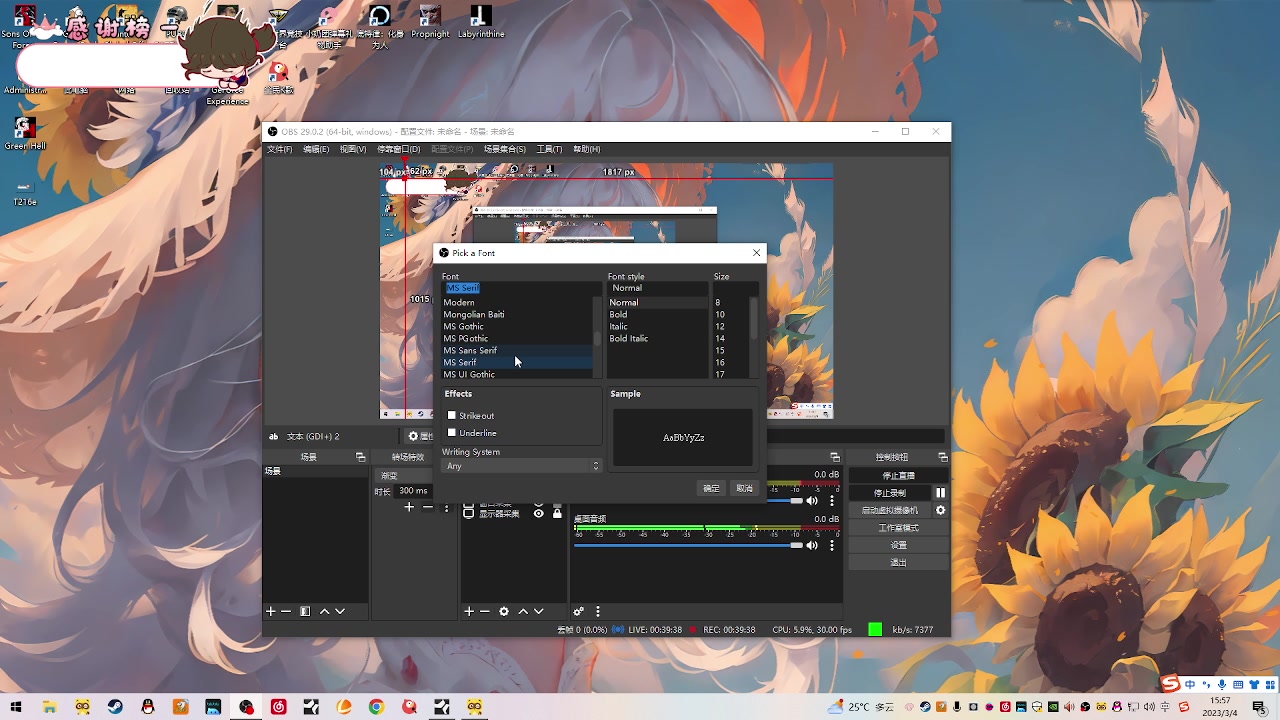
Task: Click 工作室模式 studio mode button
Action: click(898, 528)
